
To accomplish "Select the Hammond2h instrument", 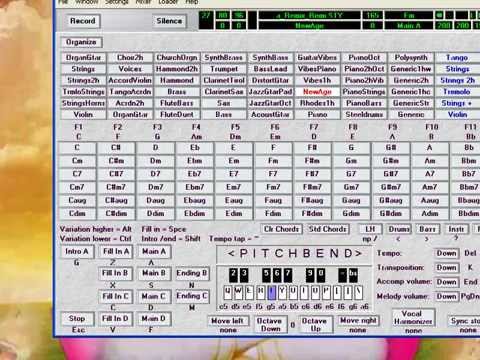I will [177, 69].
